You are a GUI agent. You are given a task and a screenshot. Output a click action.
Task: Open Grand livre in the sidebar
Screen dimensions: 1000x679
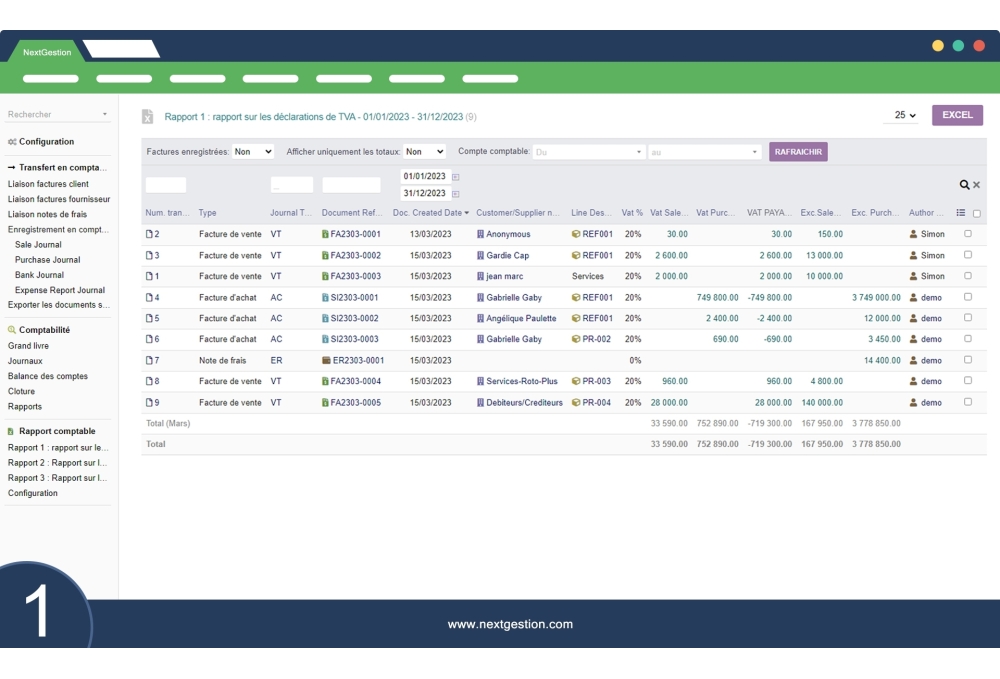[x=28, y=346]
